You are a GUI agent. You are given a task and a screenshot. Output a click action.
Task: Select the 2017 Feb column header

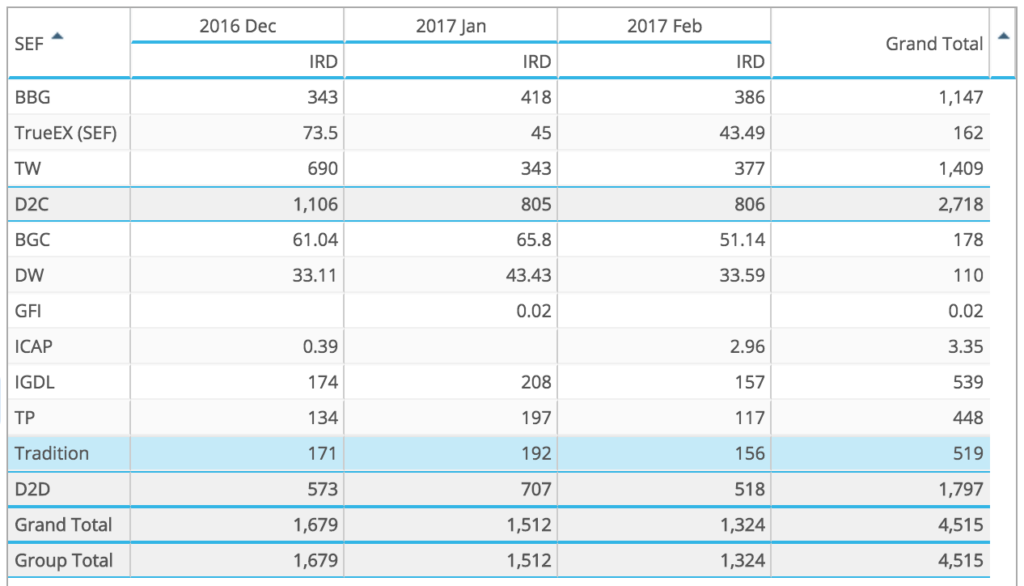(x=664, y=25)
